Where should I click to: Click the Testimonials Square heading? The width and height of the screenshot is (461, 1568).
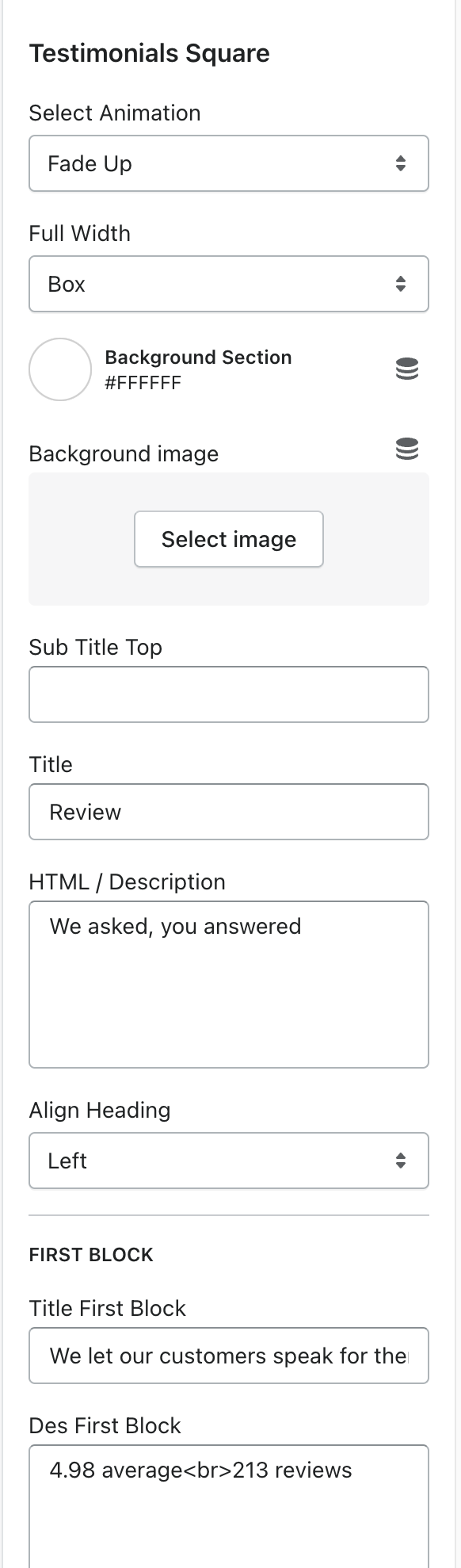[149, 53]
